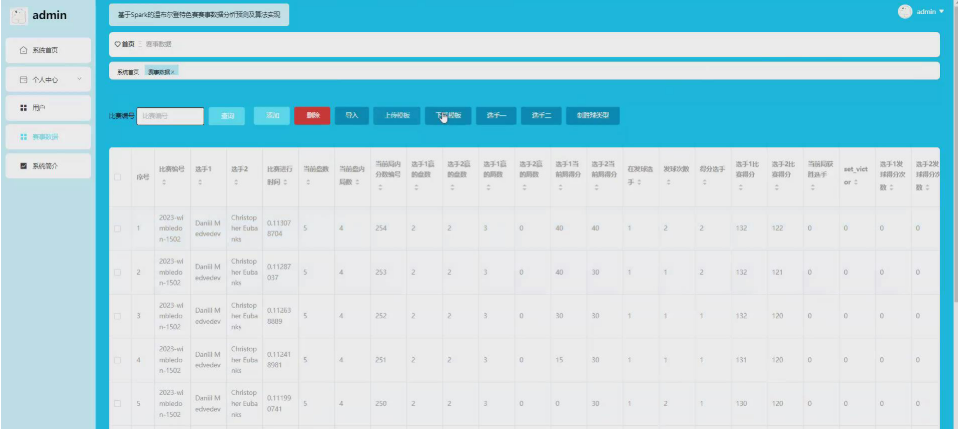This screenshot has width=958, height=429.
Task: Open 系统首页 in the sidebar
Action: coord(48,50)
